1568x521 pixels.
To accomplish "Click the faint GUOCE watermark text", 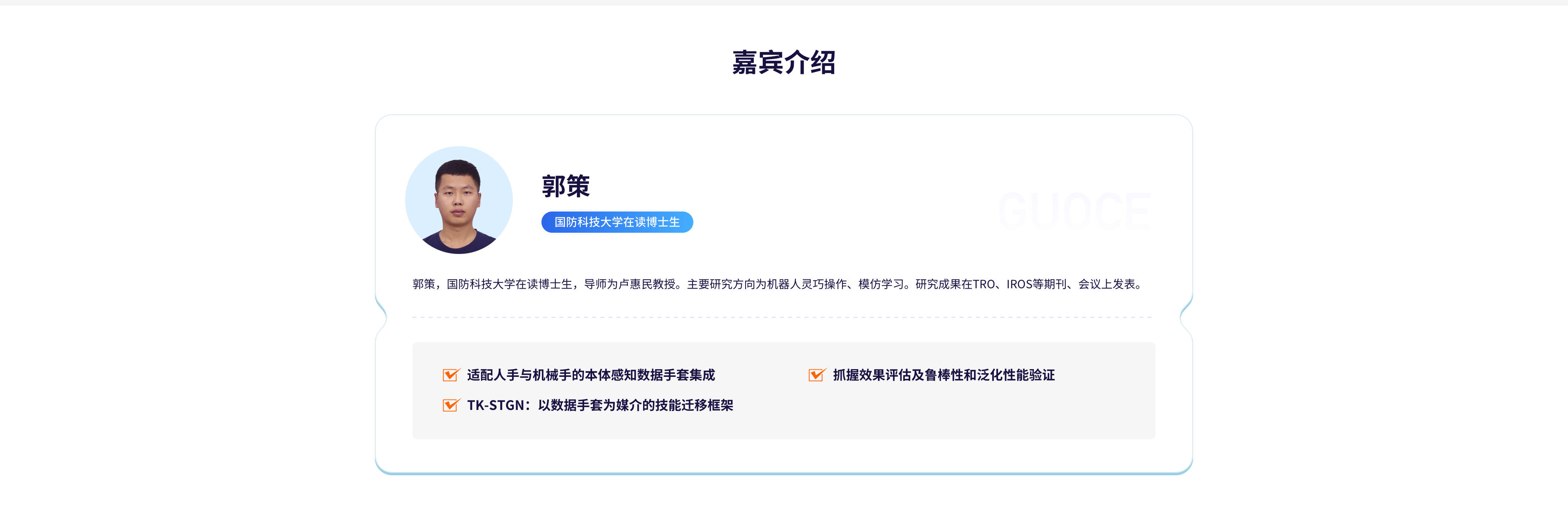I will (x=1074, y=212).
